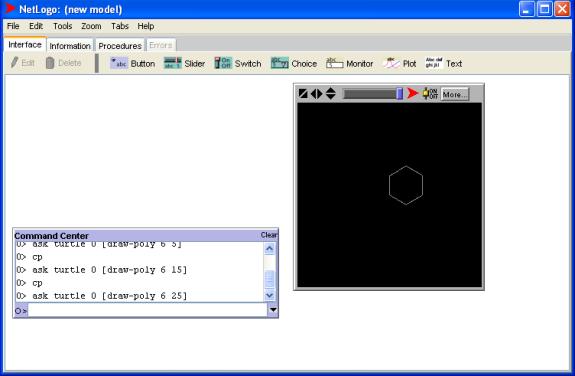575x376 pixels.
Task: Click the red turtle shapes arrow
Action: (413, 94)
